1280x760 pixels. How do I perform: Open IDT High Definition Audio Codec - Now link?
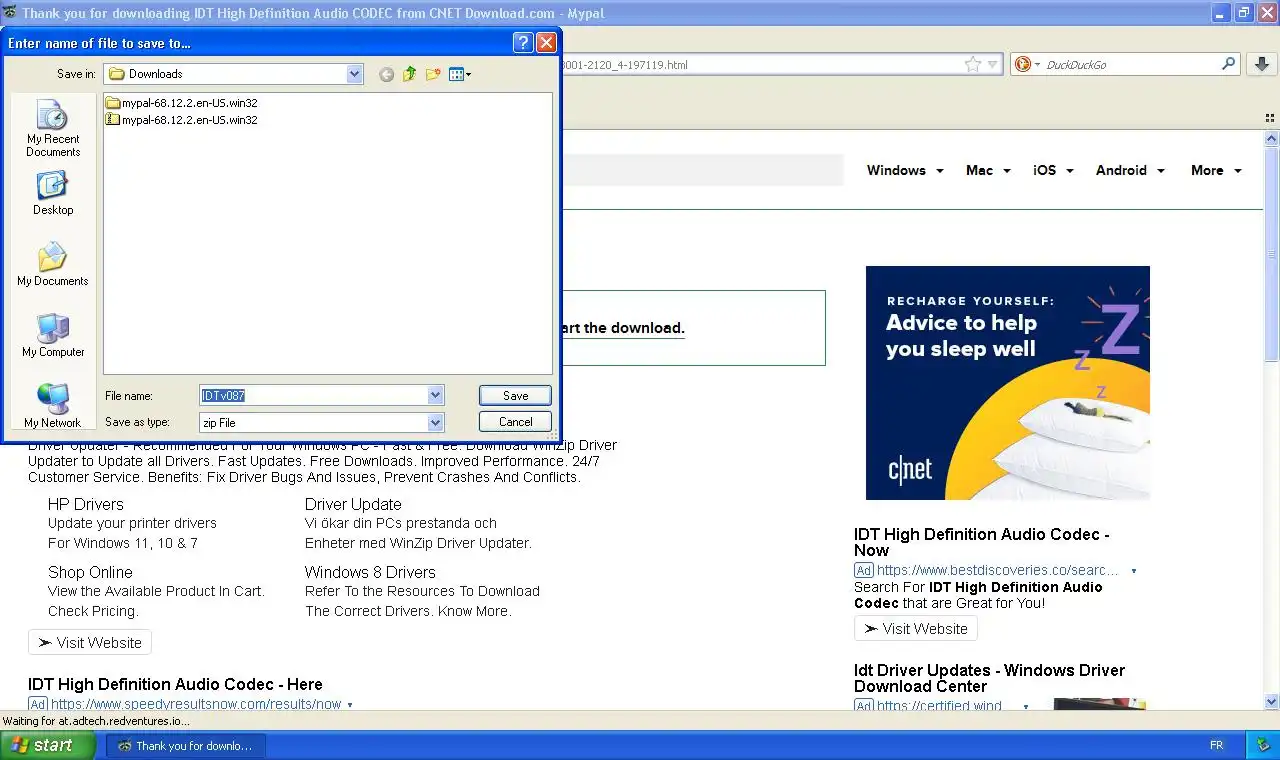coord(981,542)
